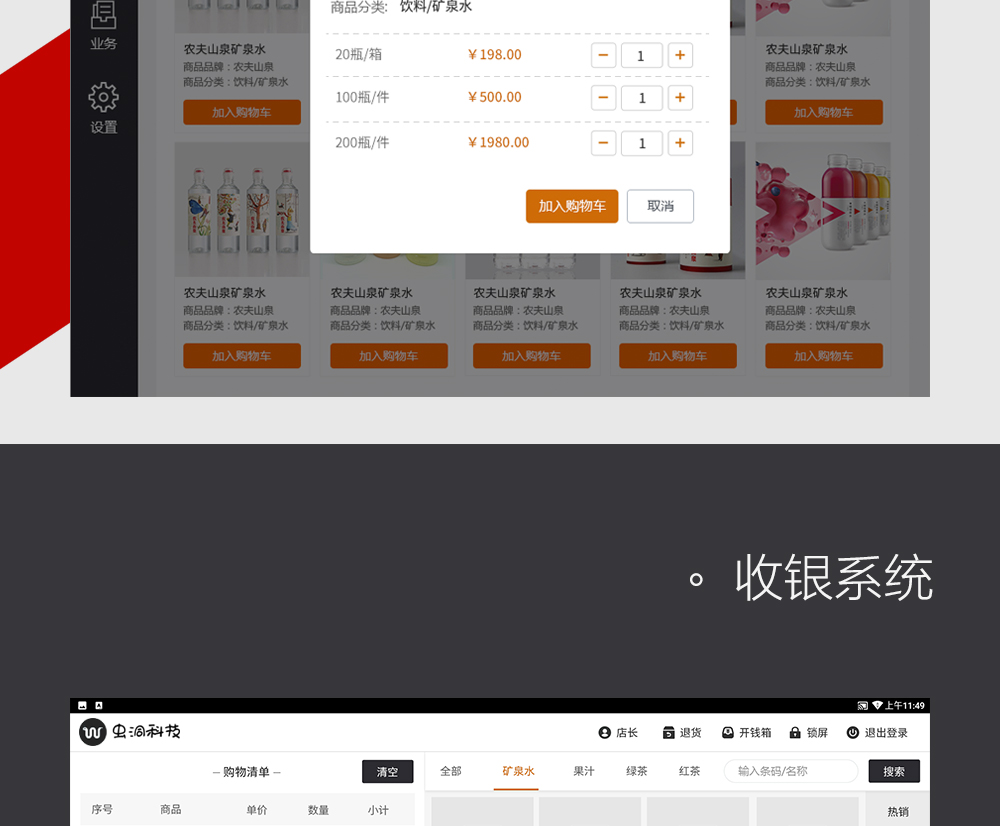This screenshot has width=1000, height=826.
Task: Start a return with 退货
Action: pyautogui.click(x=682, y=733)
